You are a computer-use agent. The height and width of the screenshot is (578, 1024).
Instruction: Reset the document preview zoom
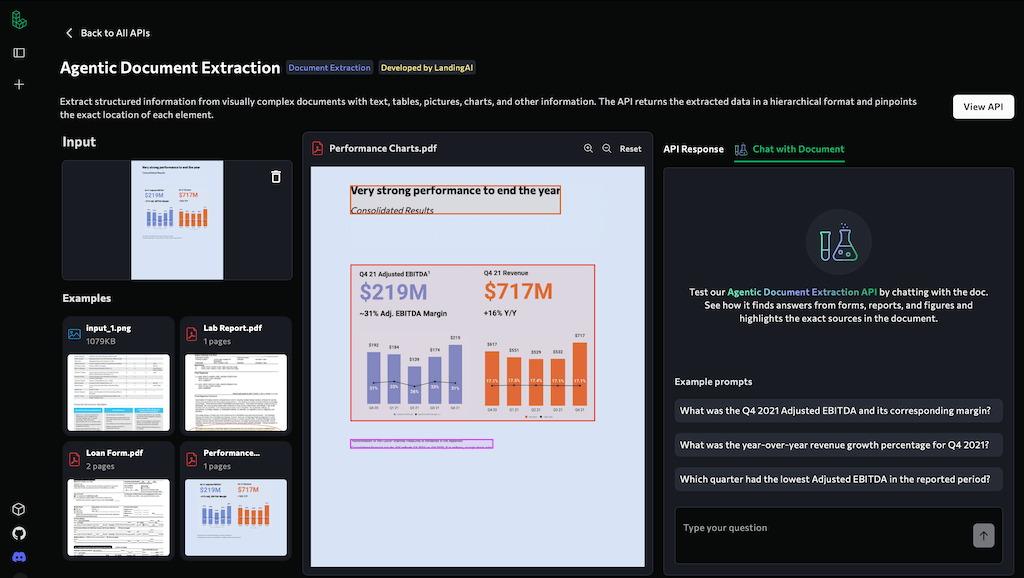tap(630, 149)
